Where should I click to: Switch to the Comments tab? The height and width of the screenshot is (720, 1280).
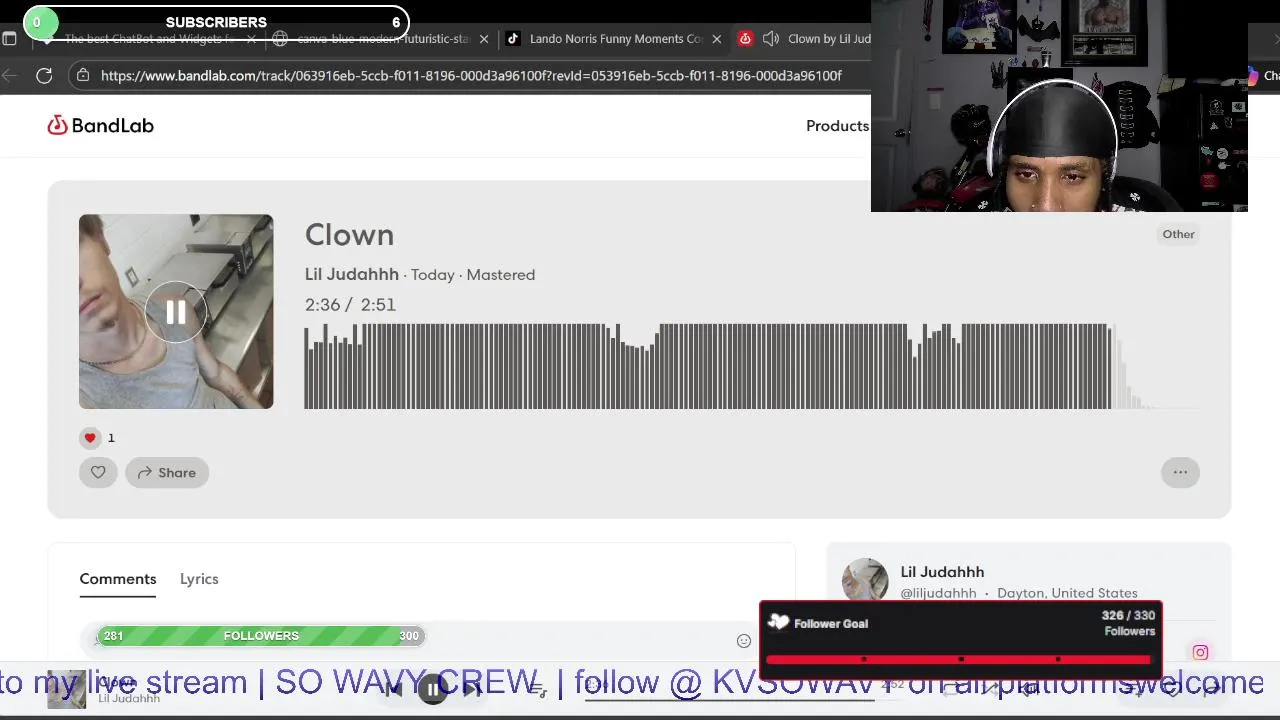point(118,579)
